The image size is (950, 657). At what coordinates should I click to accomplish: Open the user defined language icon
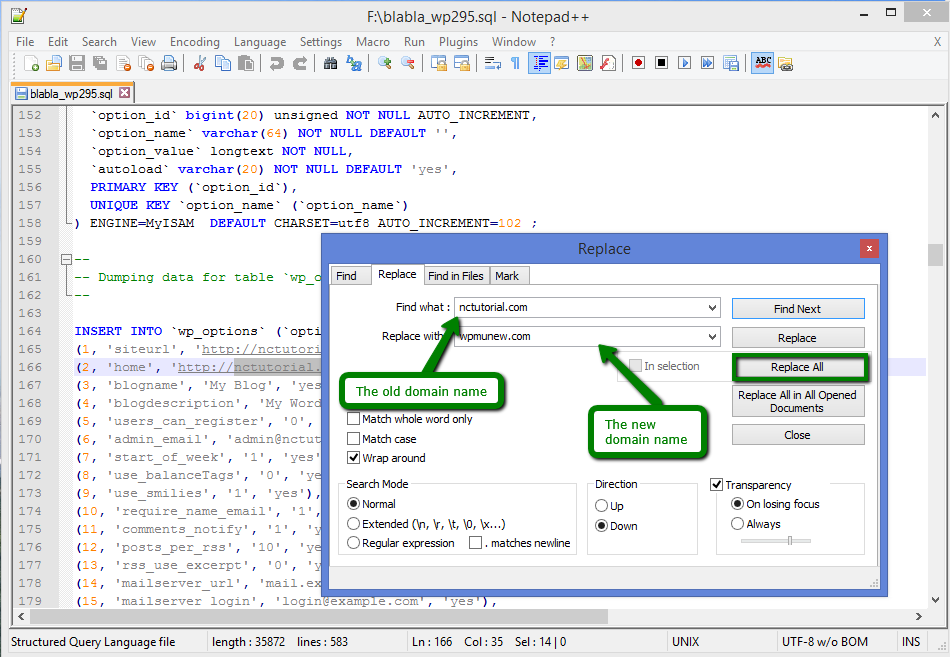pos(562,63)
